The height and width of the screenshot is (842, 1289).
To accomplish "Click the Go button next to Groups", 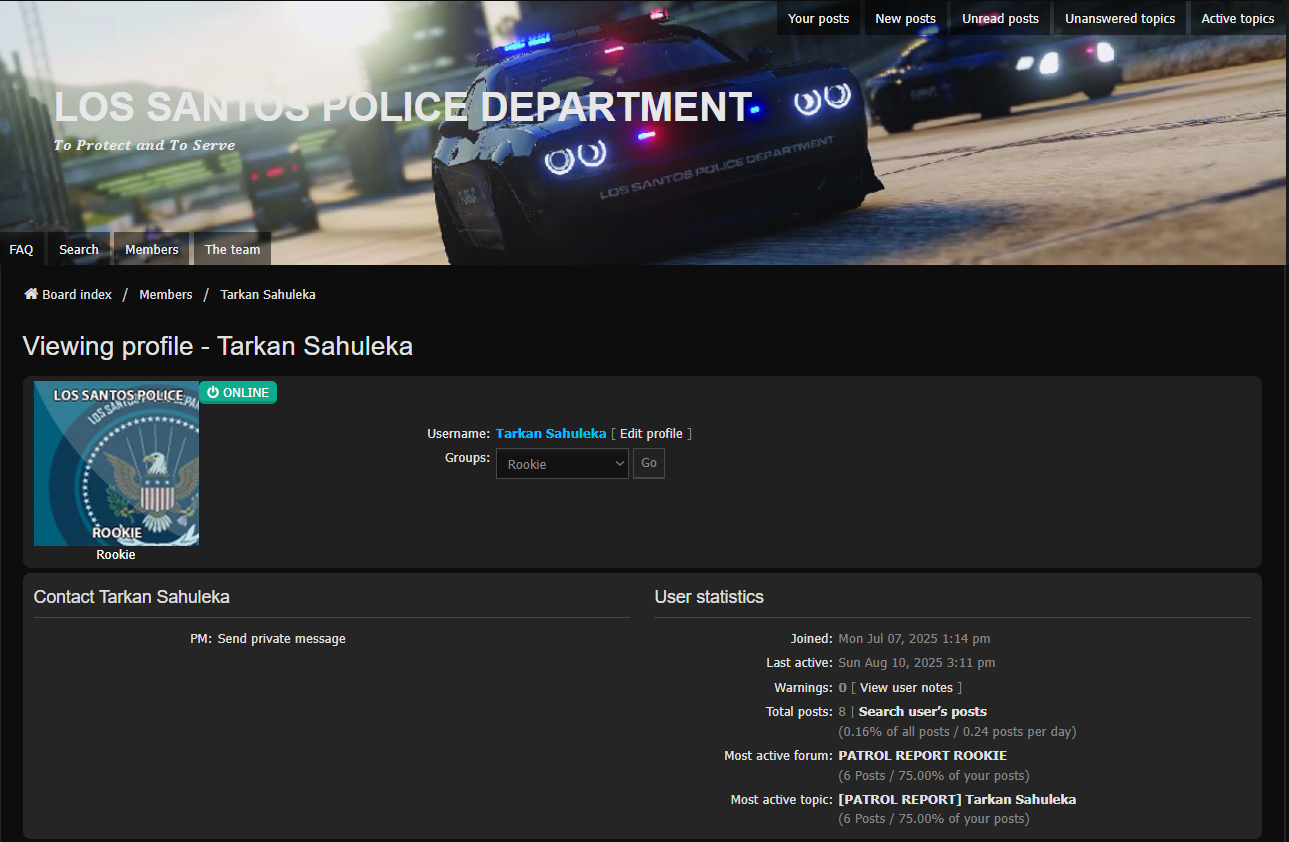I will pos(649,464).
